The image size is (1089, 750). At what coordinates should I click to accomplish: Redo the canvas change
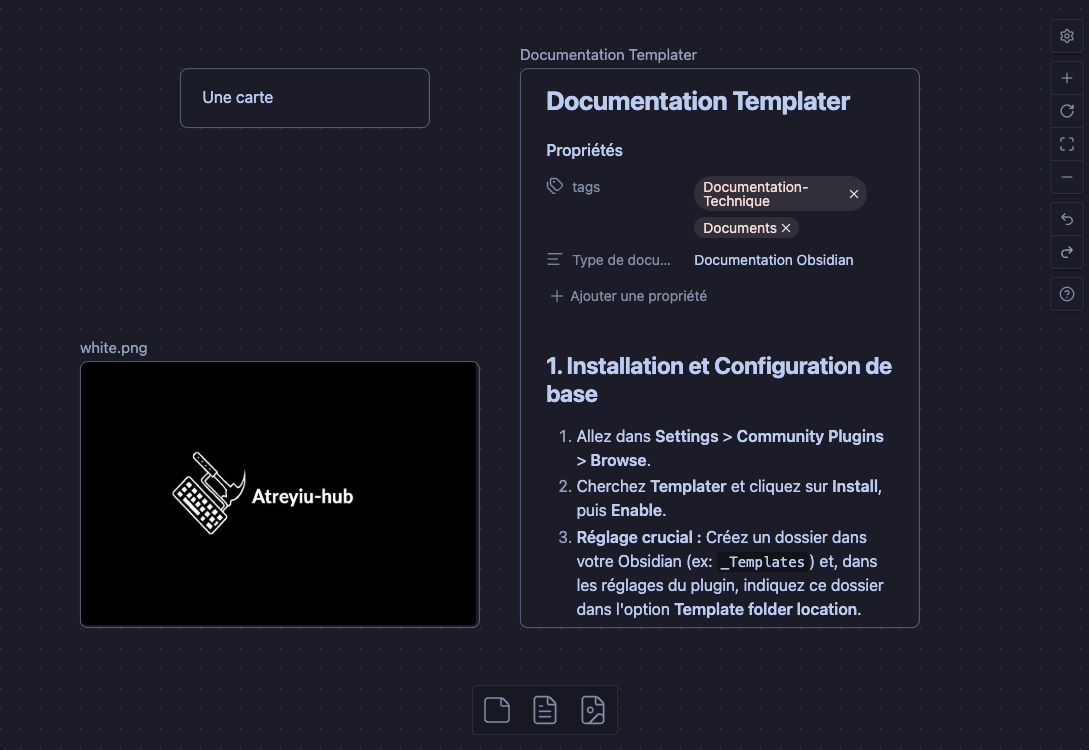1066,252
